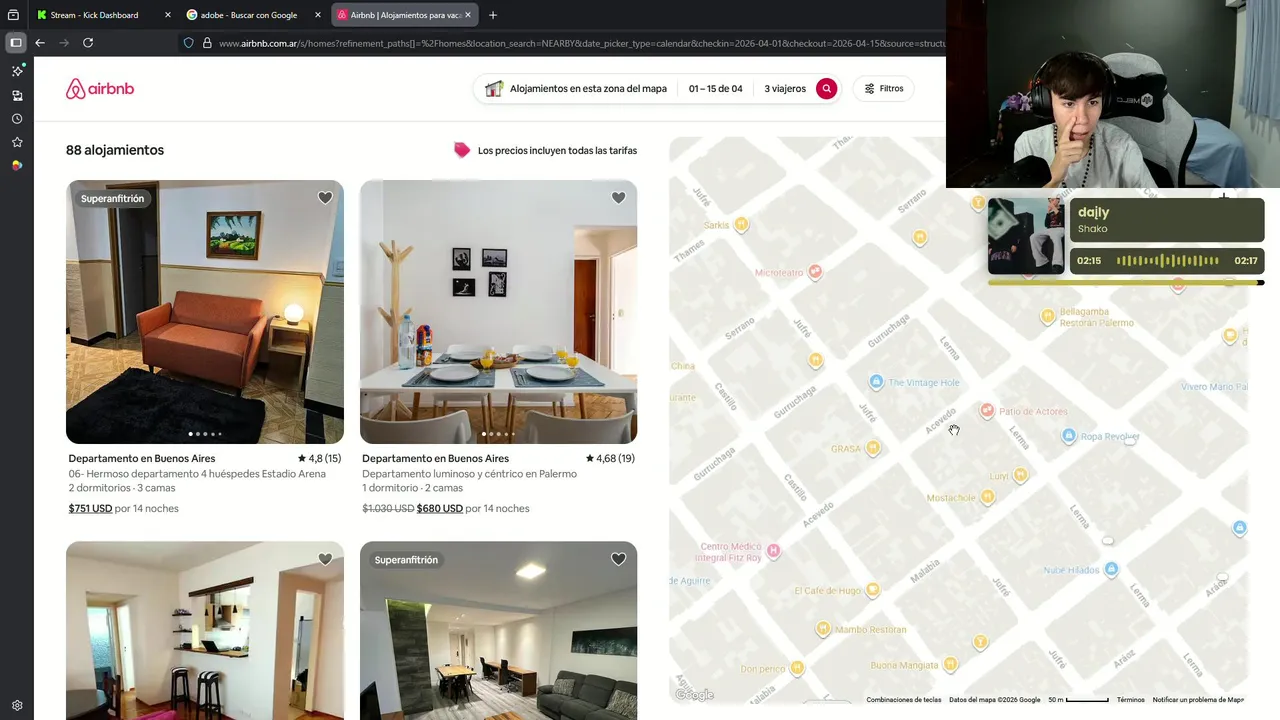Viewport: 1280px width, 720px height.
Task: Focus the airbnb.com.ar URL address bar
Action: (580, 43)
